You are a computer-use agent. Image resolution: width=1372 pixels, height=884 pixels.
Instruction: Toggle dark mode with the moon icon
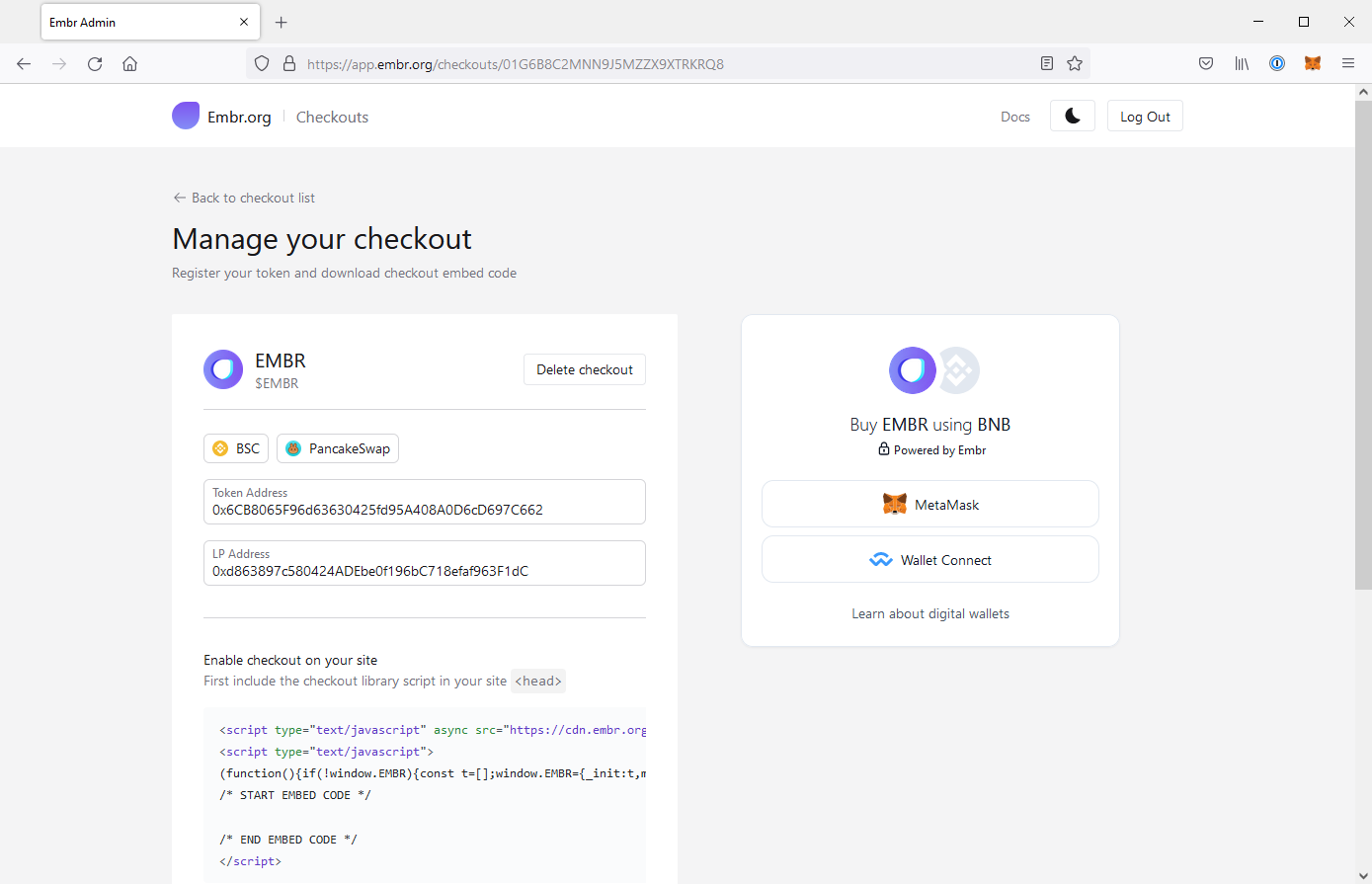(1073, 116)
